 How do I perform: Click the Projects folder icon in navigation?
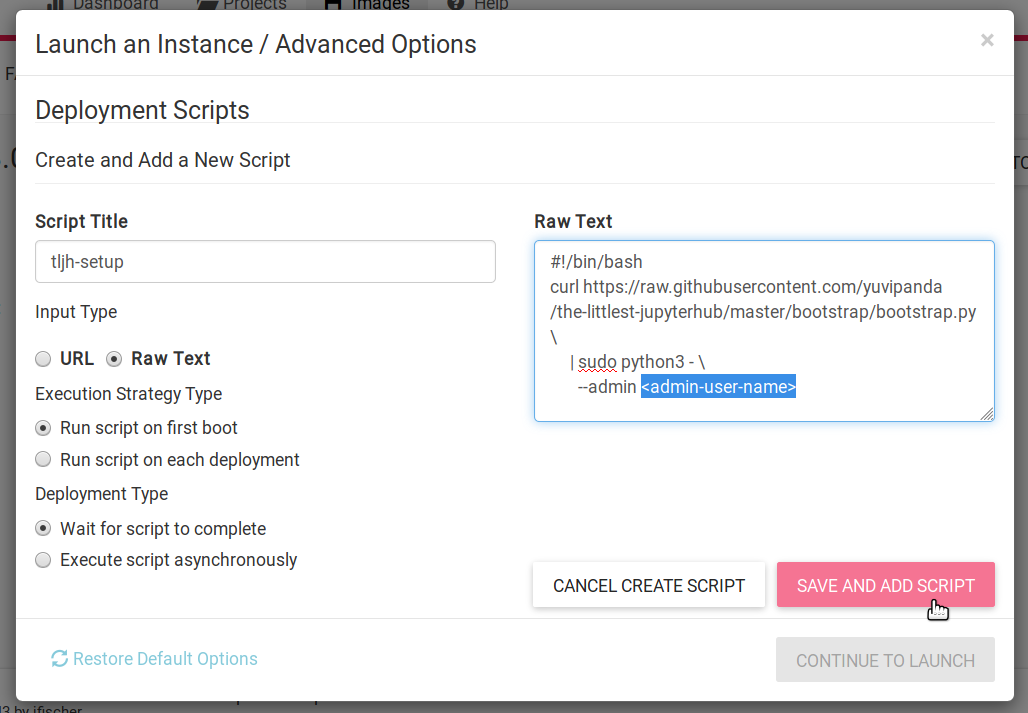tap(207, 5)
